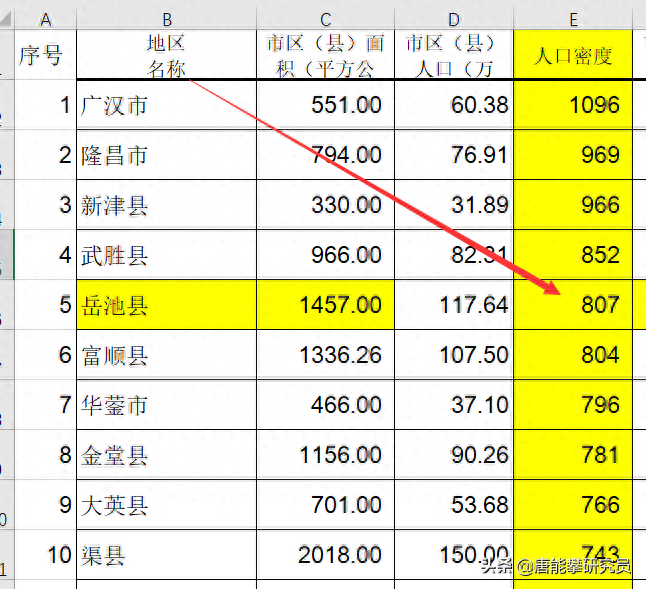Click the cell containing 富顺县
The height and width of the screenshot is (589, 646).
coord(166,355)
